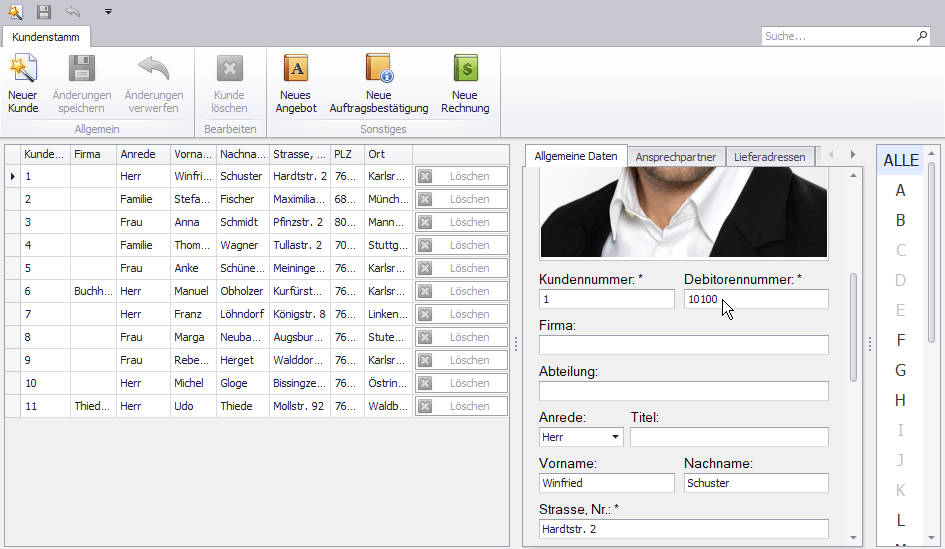Select the Allgemeine Daten tab

click(x=576, y=156)
